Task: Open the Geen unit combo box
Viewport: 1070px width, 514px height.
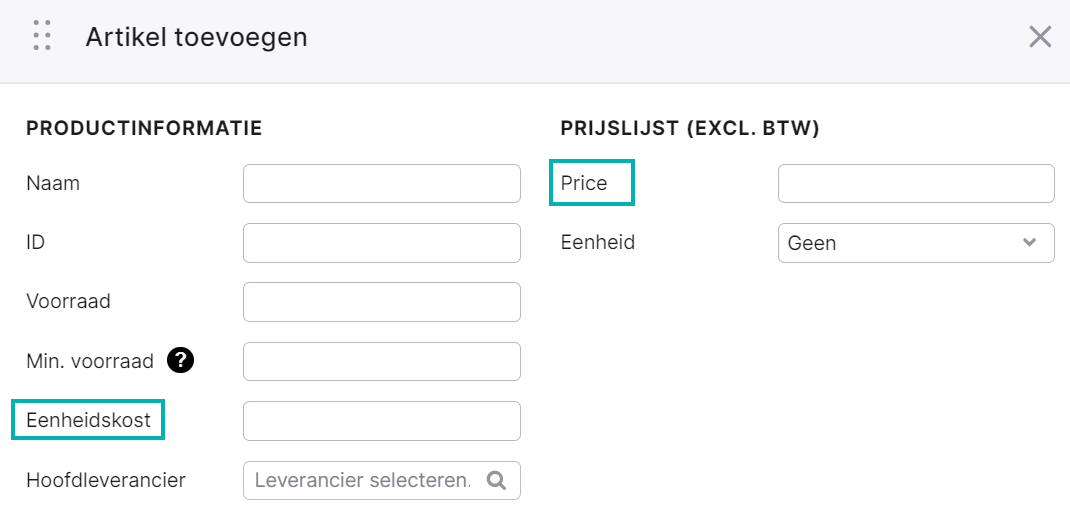Action: [x=916, y=243]
